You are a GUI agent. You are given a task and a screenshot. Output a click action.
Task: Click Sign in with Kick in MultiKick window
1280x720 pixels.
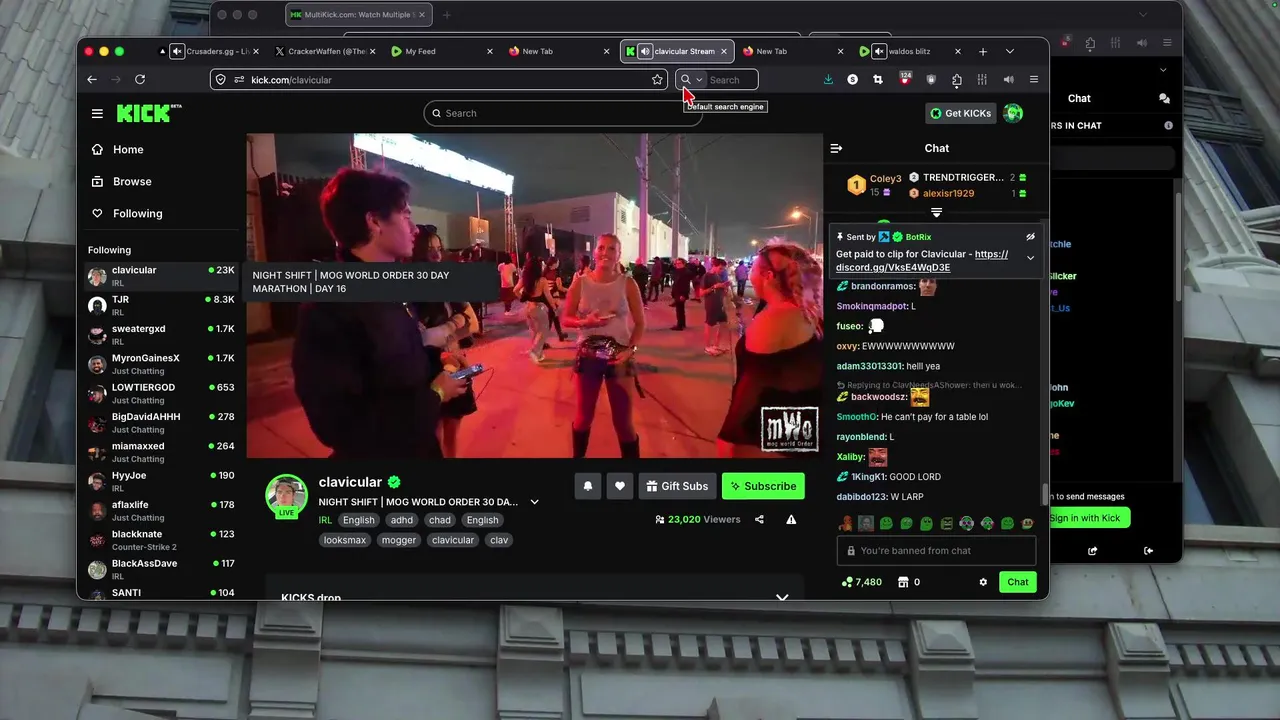pyautogui.click(x=1085, y=518)
